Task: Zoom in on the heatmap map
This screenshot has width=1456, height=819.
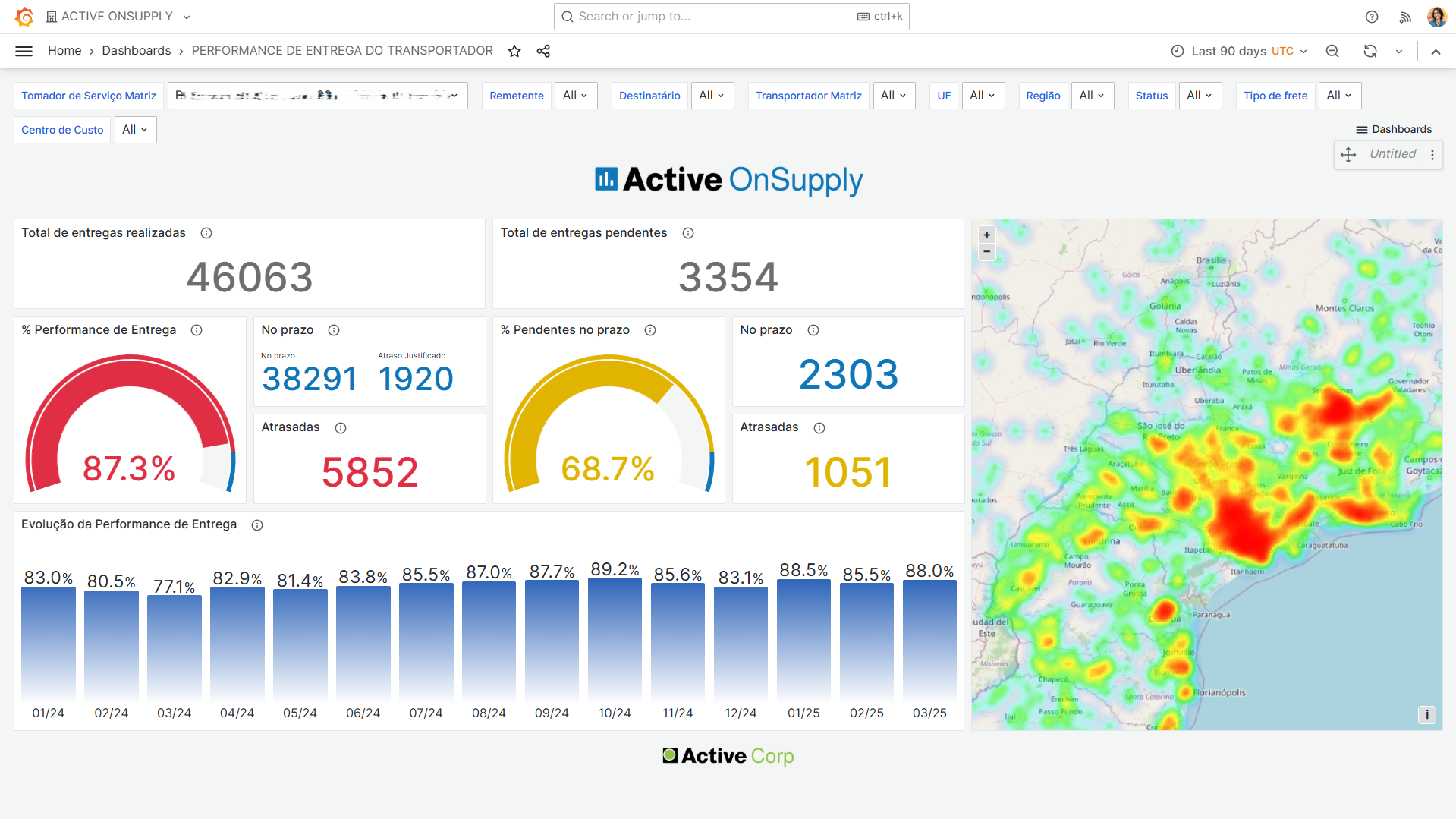Action: click(987, 235)
